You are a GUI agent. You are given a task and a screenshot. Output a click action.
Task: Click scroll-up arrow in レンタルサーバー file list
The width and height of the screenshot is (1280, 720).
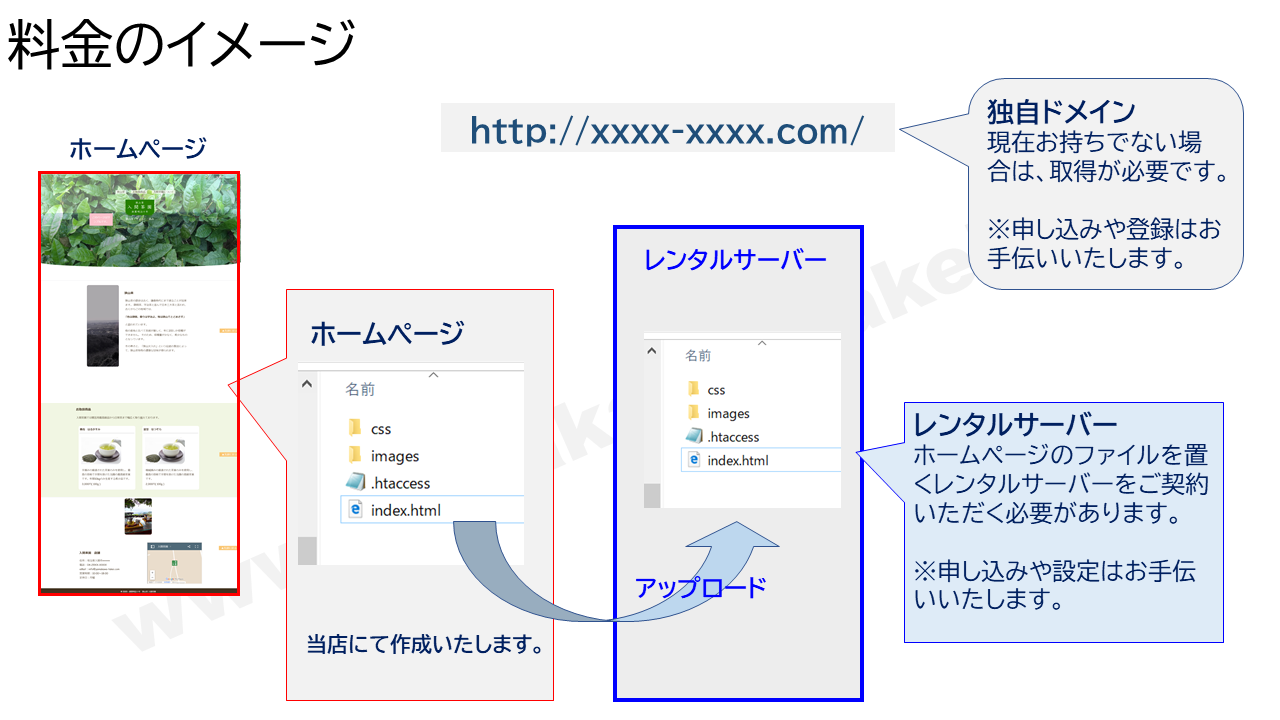coord(652,352)
